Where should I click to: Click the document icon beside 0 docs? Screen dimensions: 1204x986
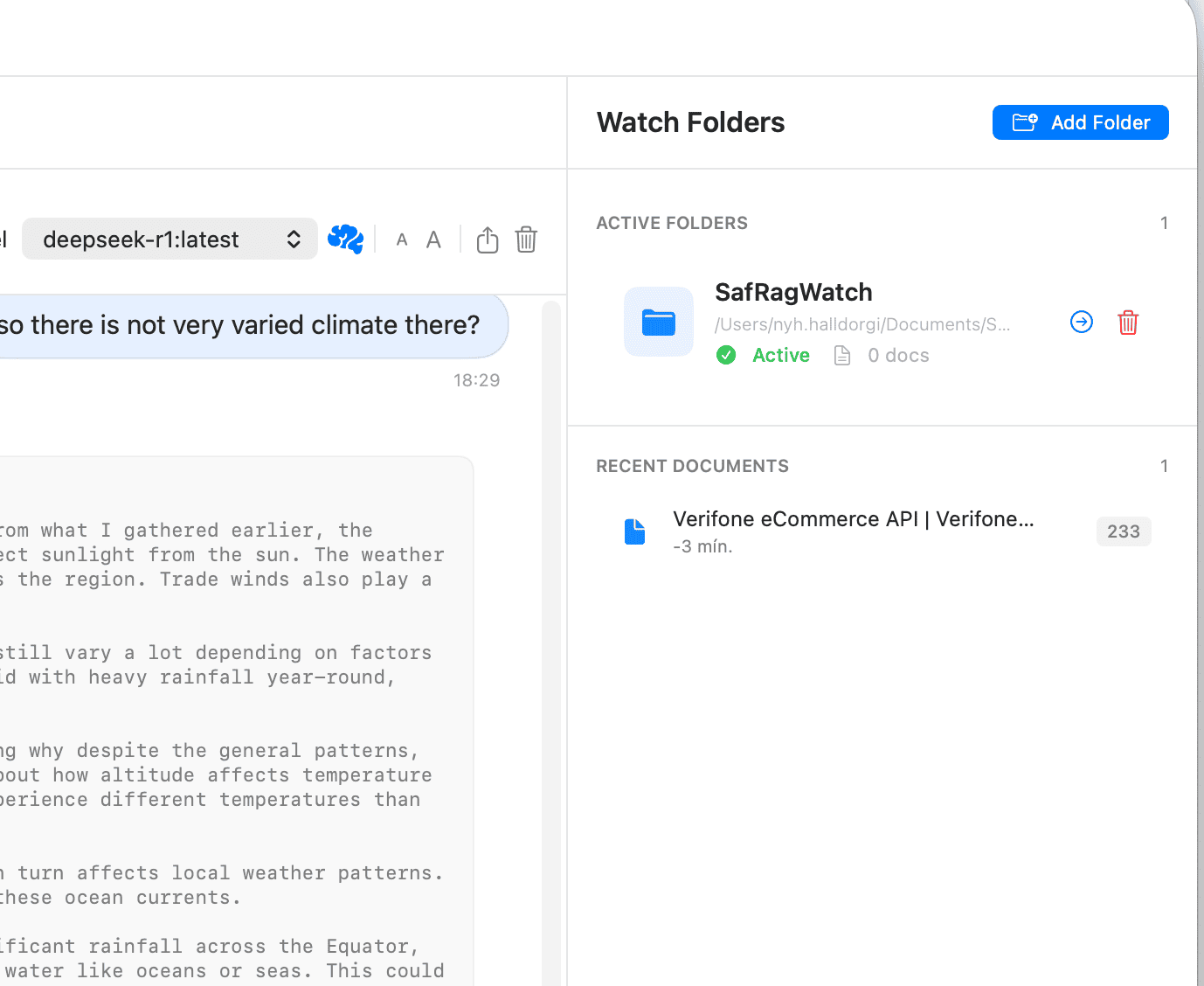tap(841, 354)
